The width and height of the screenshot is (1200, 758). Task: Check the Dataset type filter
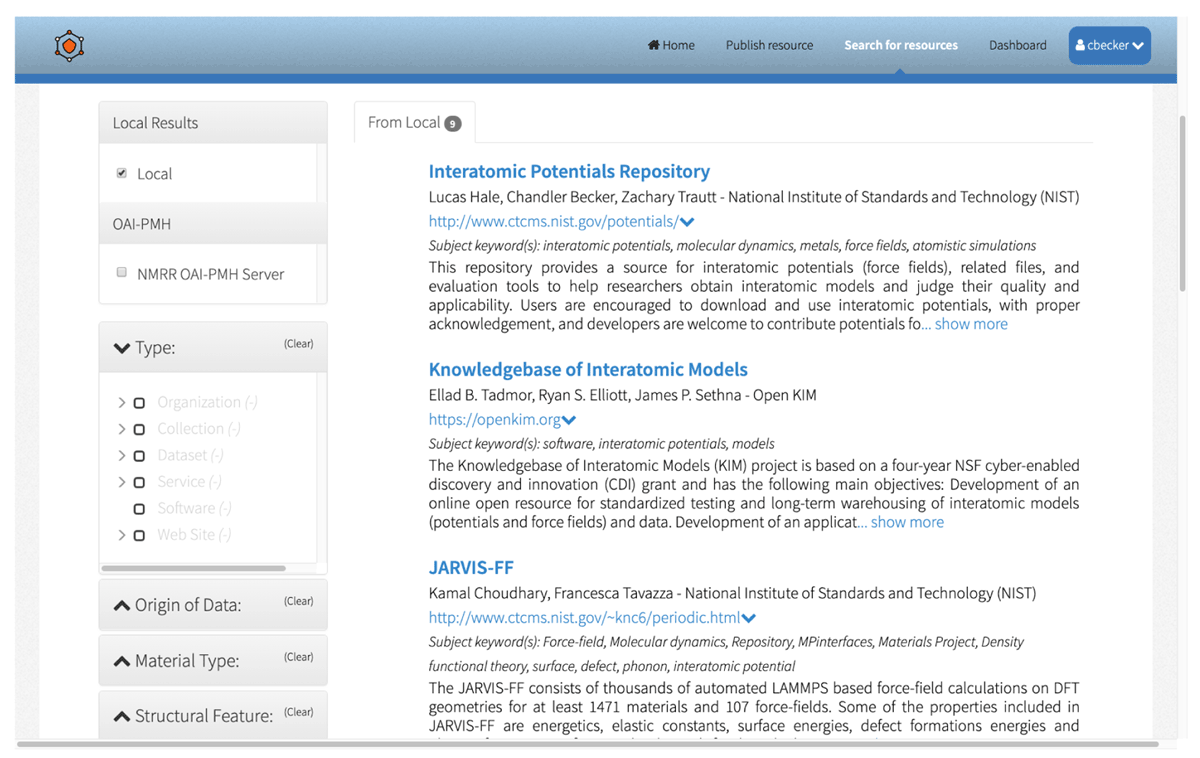[139, 456]
